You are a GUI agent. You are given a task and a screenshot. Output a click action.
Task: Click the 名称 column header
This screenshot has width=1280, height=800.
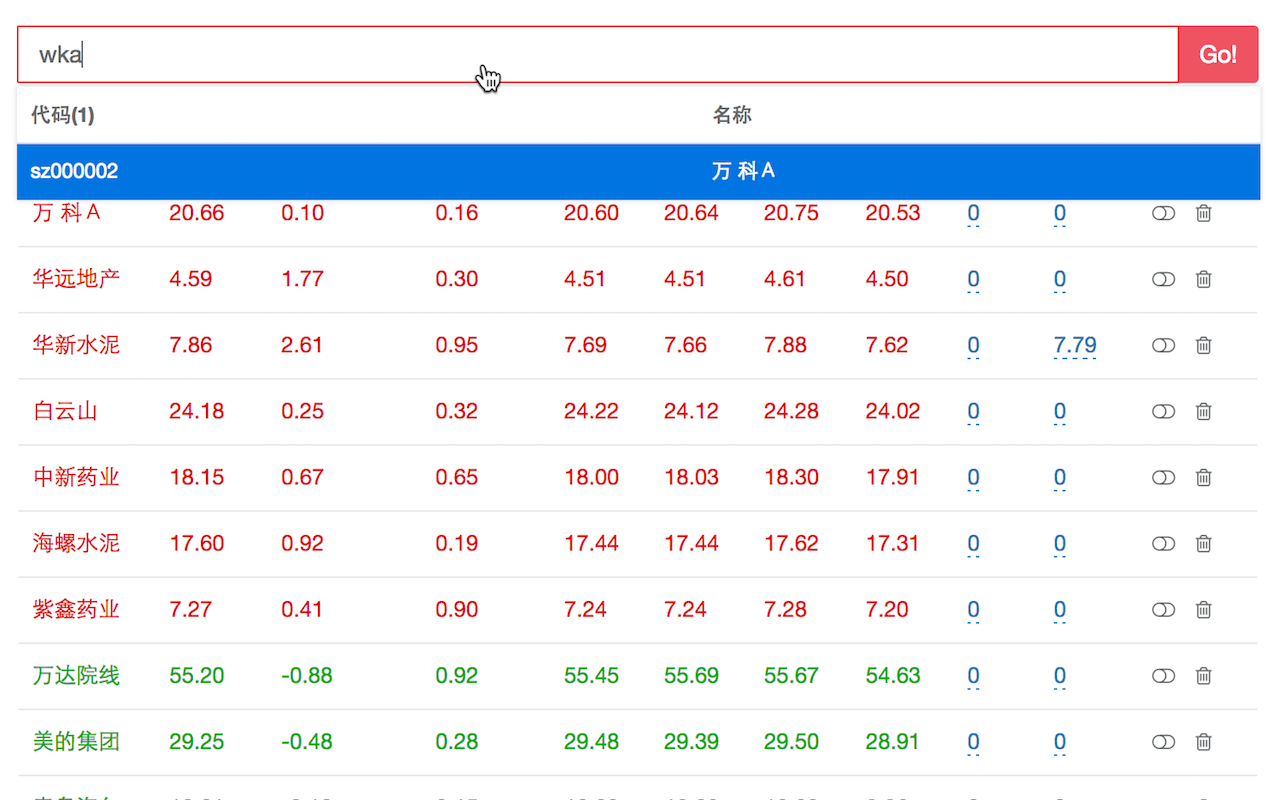(732, 115)
